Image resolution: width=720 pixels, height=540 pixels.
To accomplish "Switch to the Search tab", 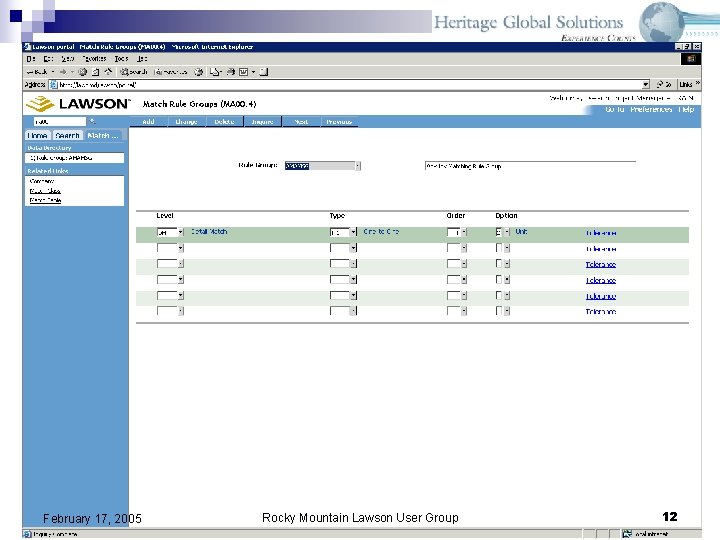I will 67,135.
